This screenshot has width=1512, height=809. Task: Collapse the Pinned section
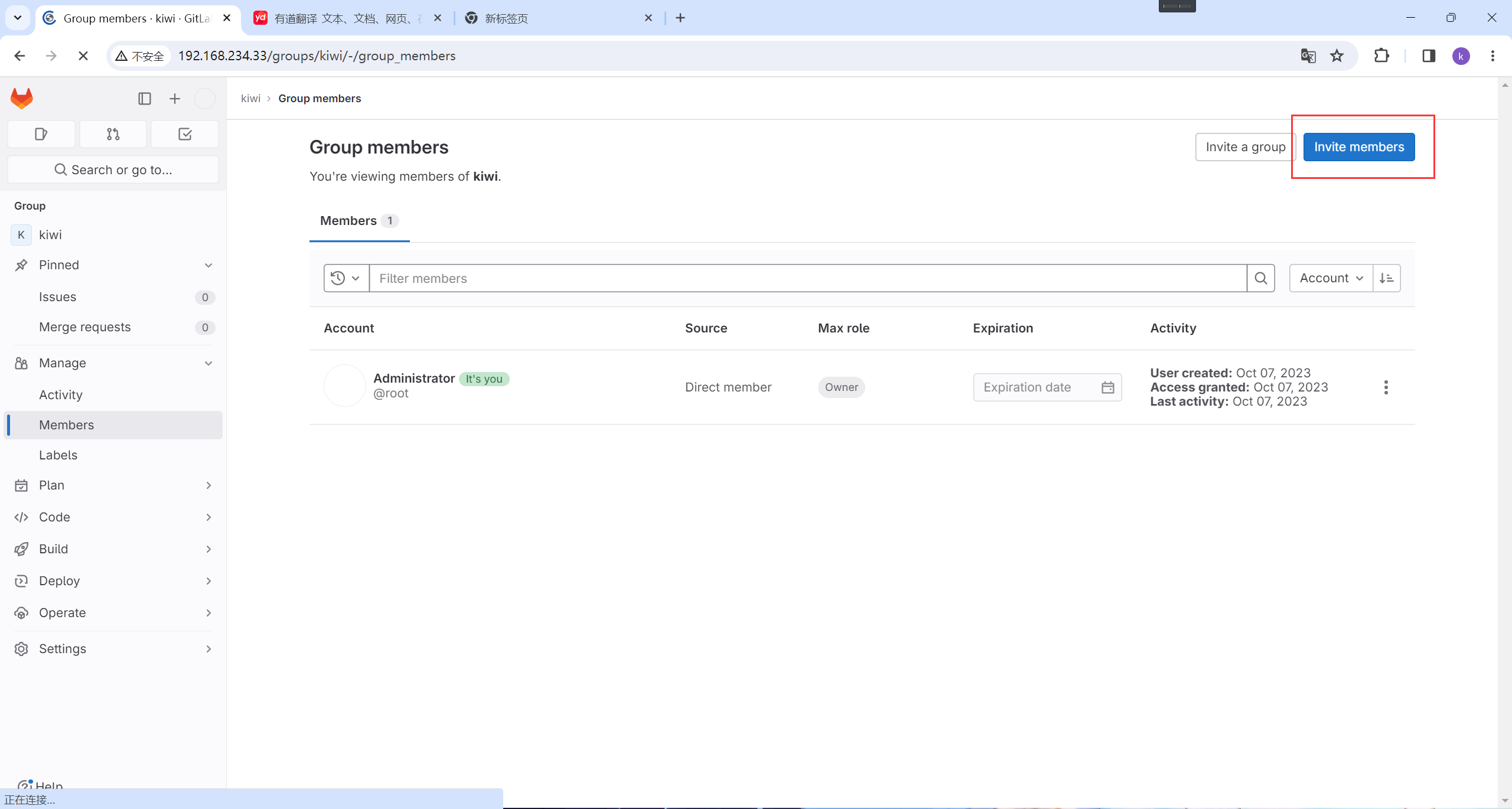point(208,265)
